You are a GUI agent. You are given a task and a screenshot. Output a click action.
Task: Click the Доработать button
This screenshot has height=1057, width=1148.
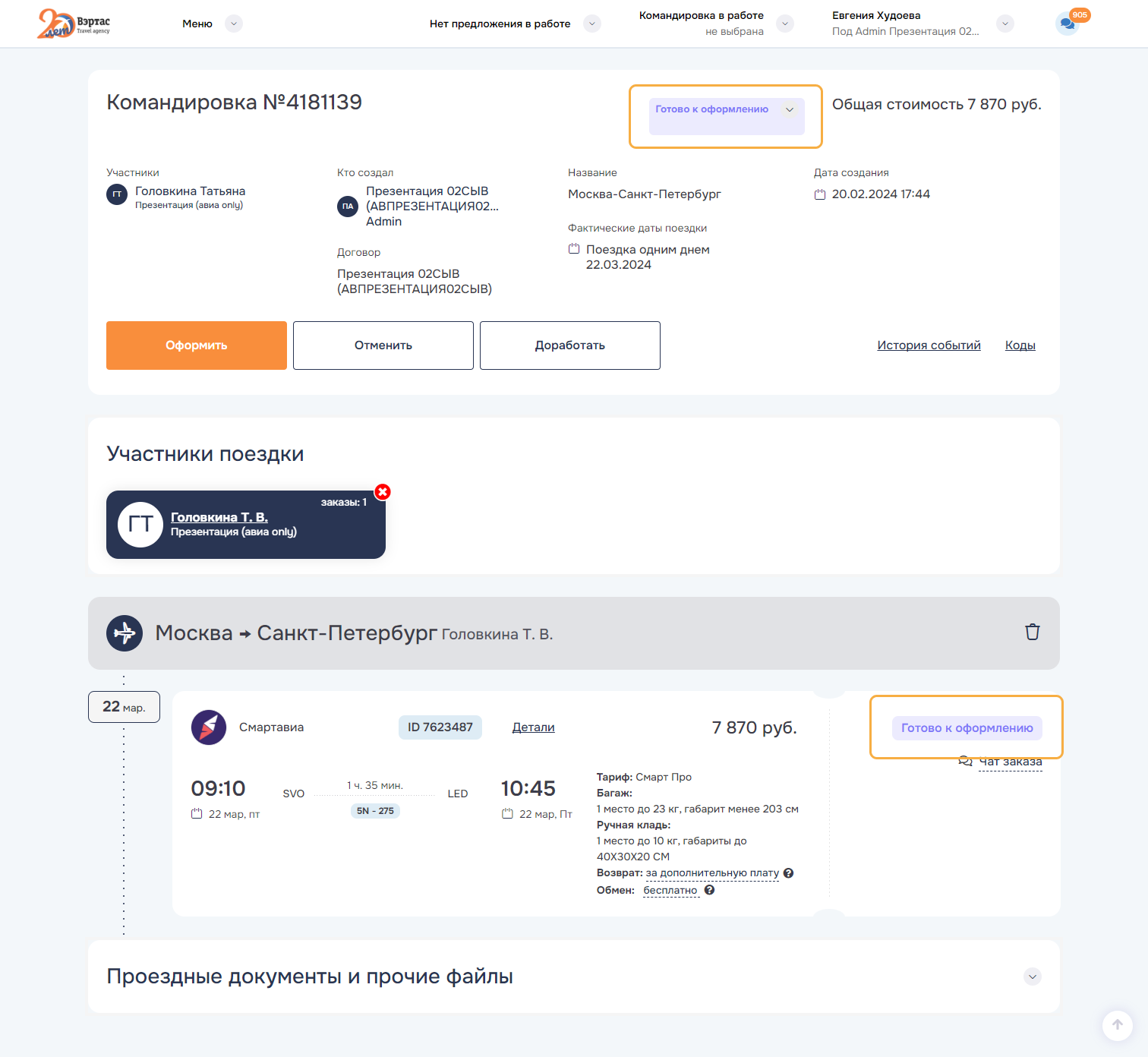point(569,345)
